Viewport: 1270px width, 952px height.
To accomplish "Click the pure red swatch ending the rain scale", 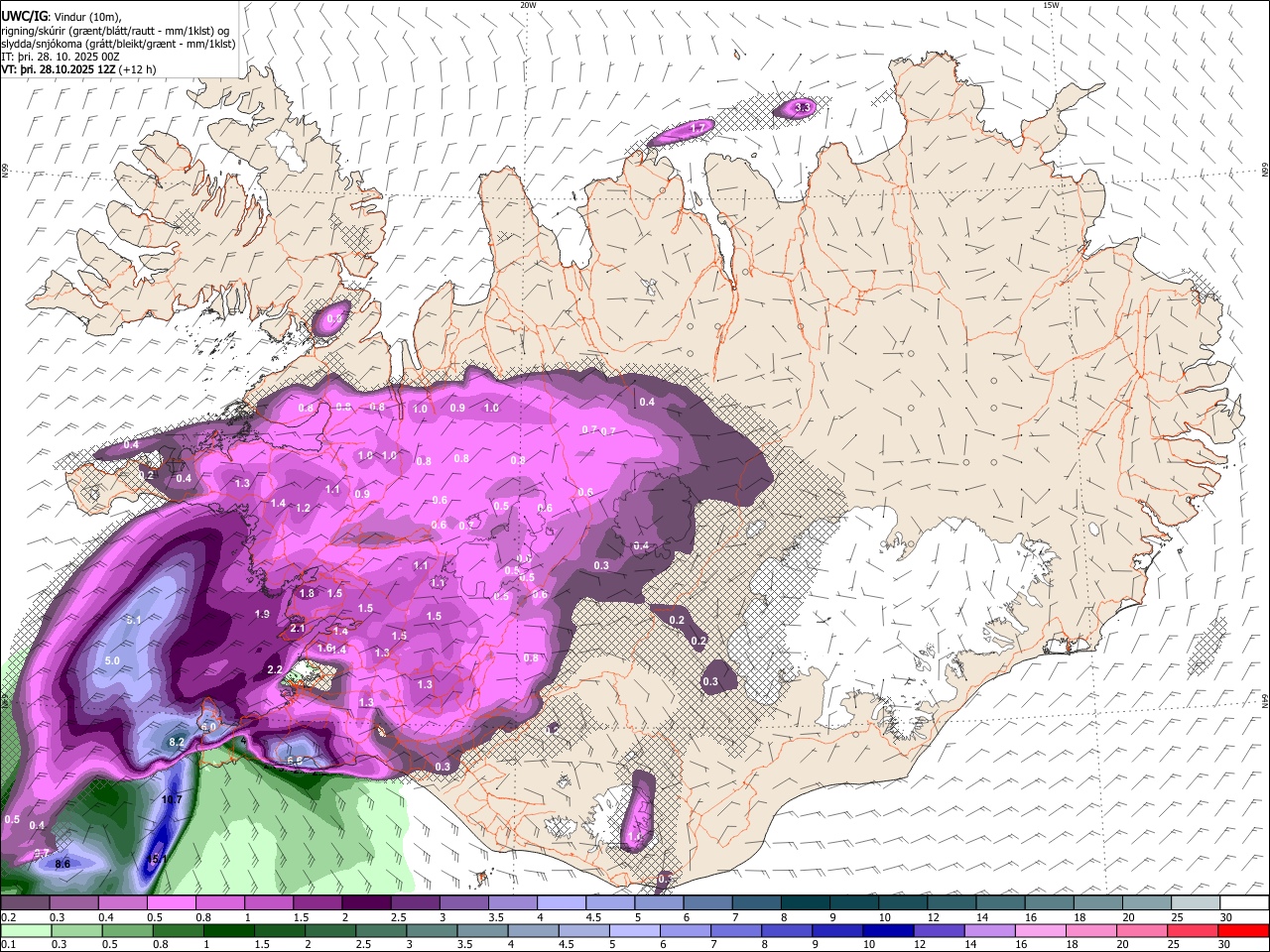I will (x=1244, y=930).
